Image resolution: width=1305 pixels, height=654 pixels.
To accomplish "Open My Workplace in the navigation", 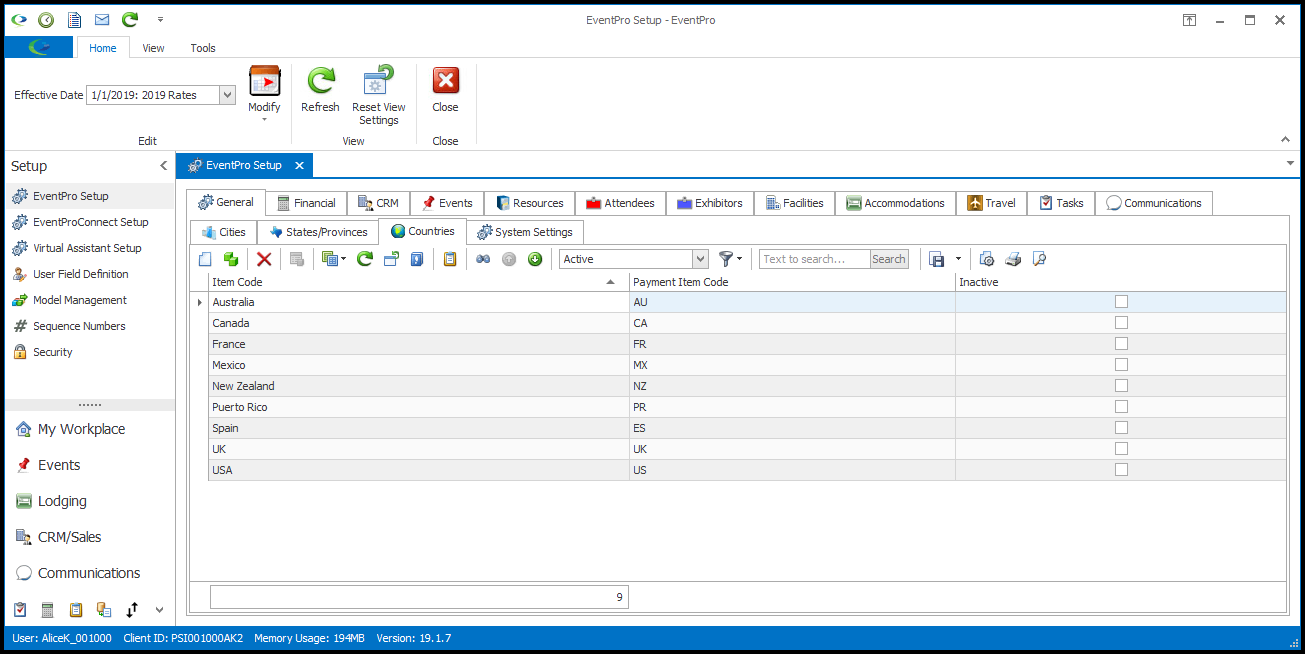I will point(81,429).
